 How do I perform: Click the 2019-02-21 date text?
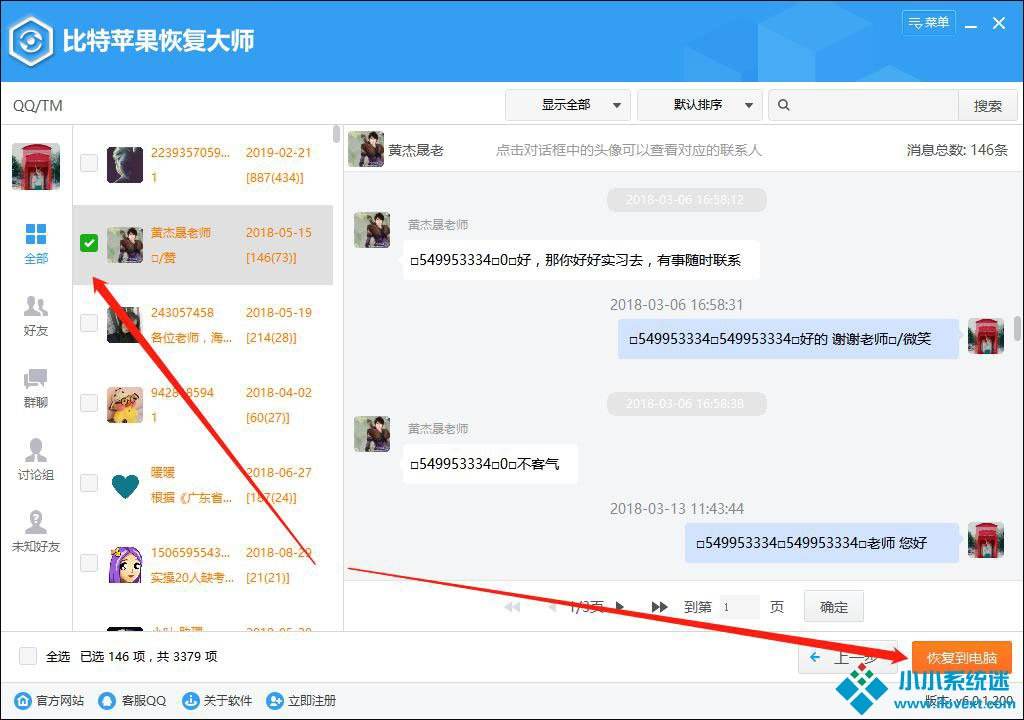click(x=278, y=153)
